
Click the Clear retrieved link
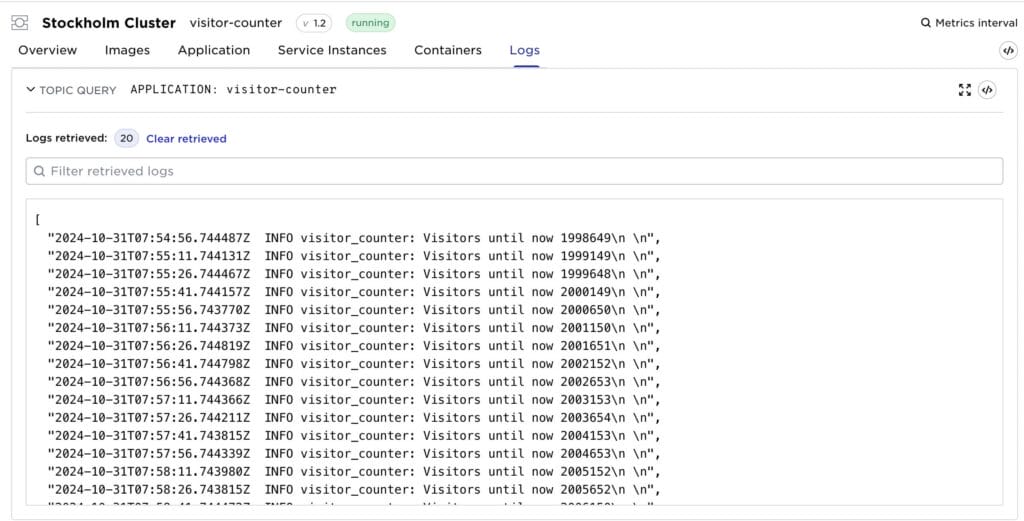186,139
